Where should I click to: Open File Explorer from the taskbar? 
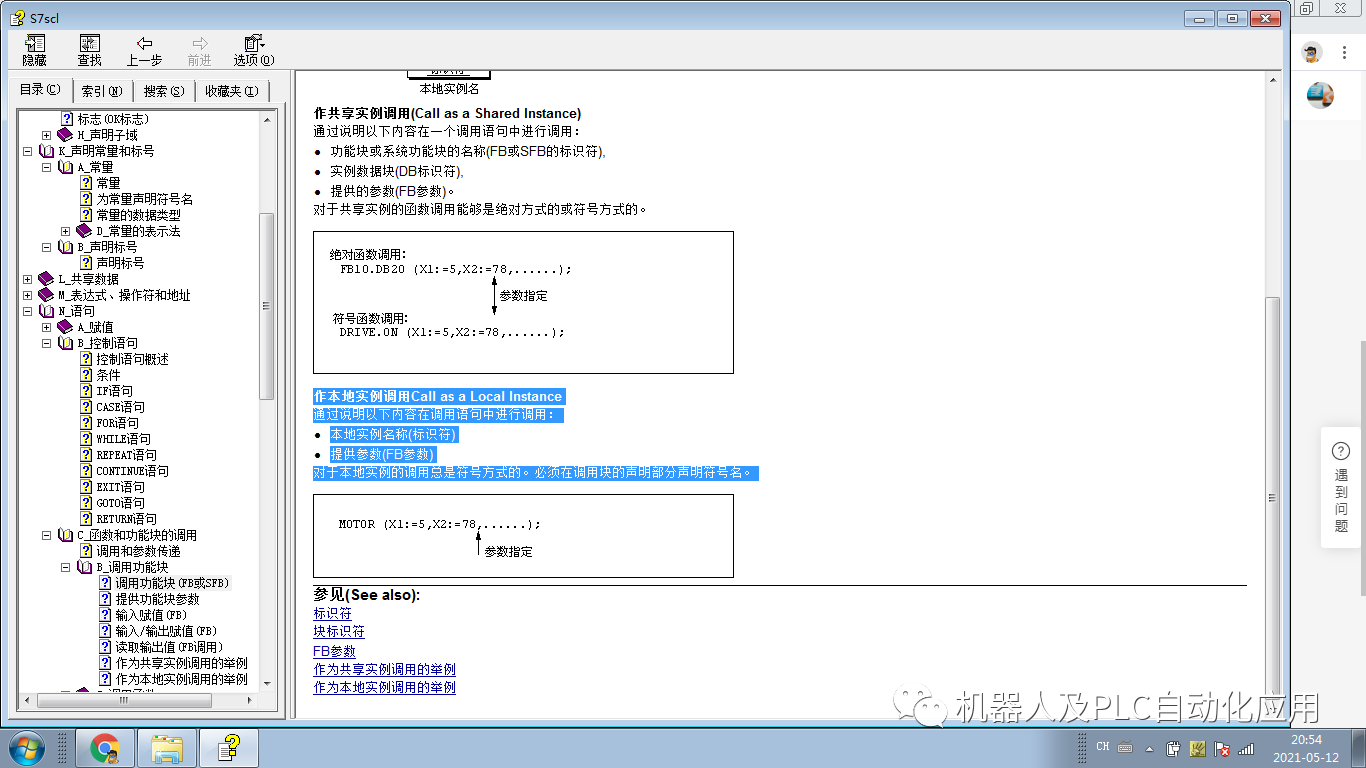[166, 748]
